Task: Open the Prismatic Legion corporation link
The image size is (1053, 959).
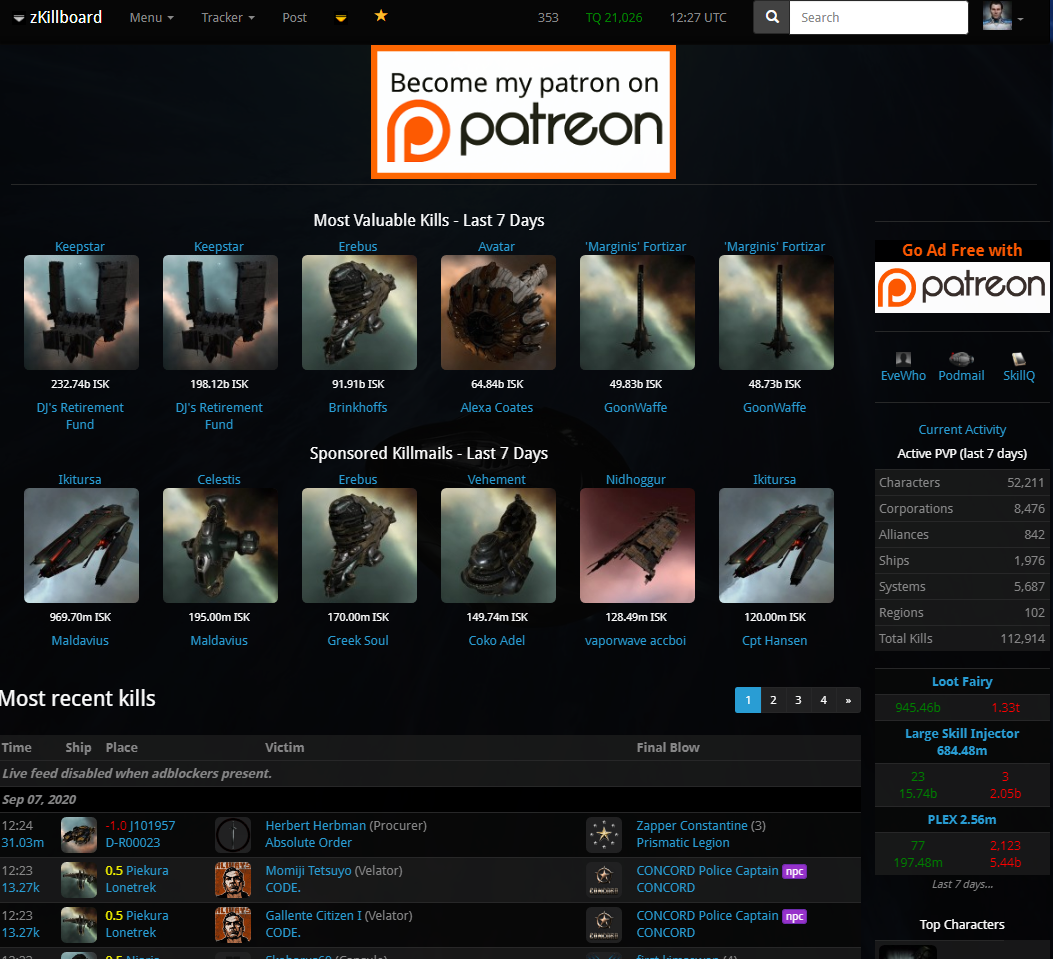Action: point(682,843)
